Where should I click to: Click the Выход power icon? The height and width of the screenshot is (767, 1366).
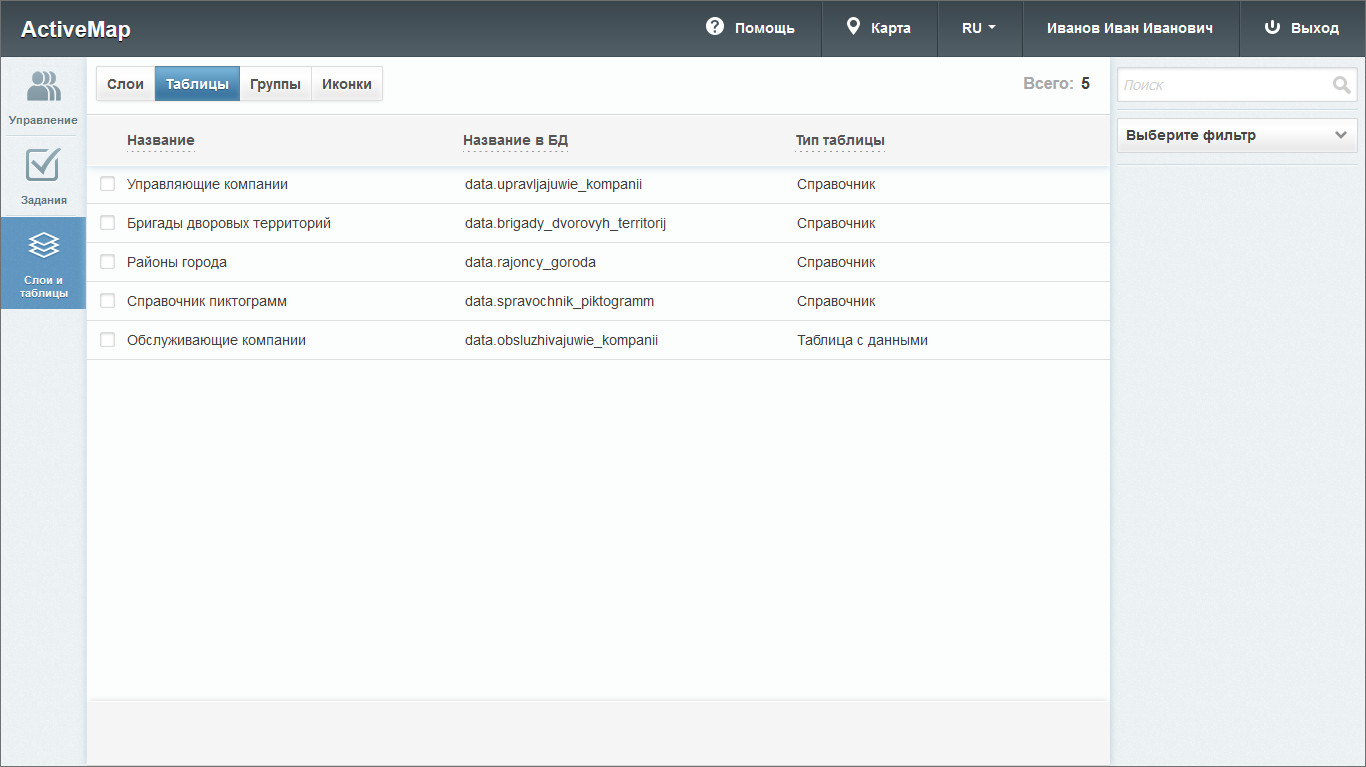pos(1272,27)
